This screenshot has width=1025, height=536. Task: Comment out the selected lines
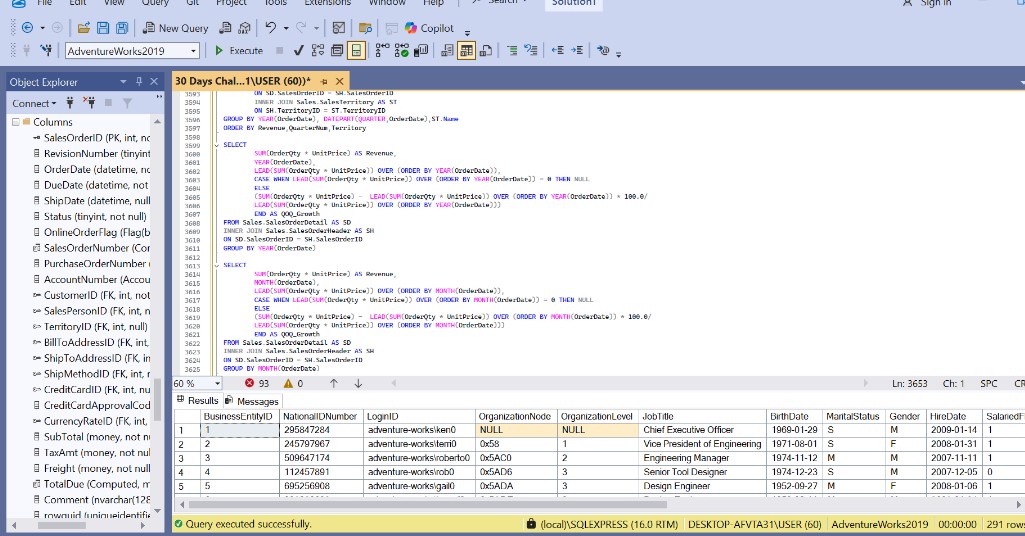pyautogui.click(x=512, y=50)
